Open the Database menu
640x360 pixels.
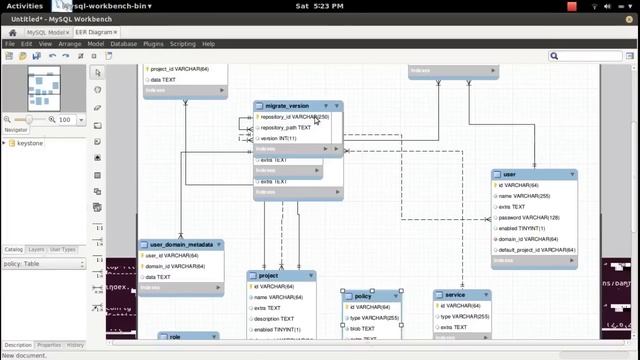click(124, 44)
